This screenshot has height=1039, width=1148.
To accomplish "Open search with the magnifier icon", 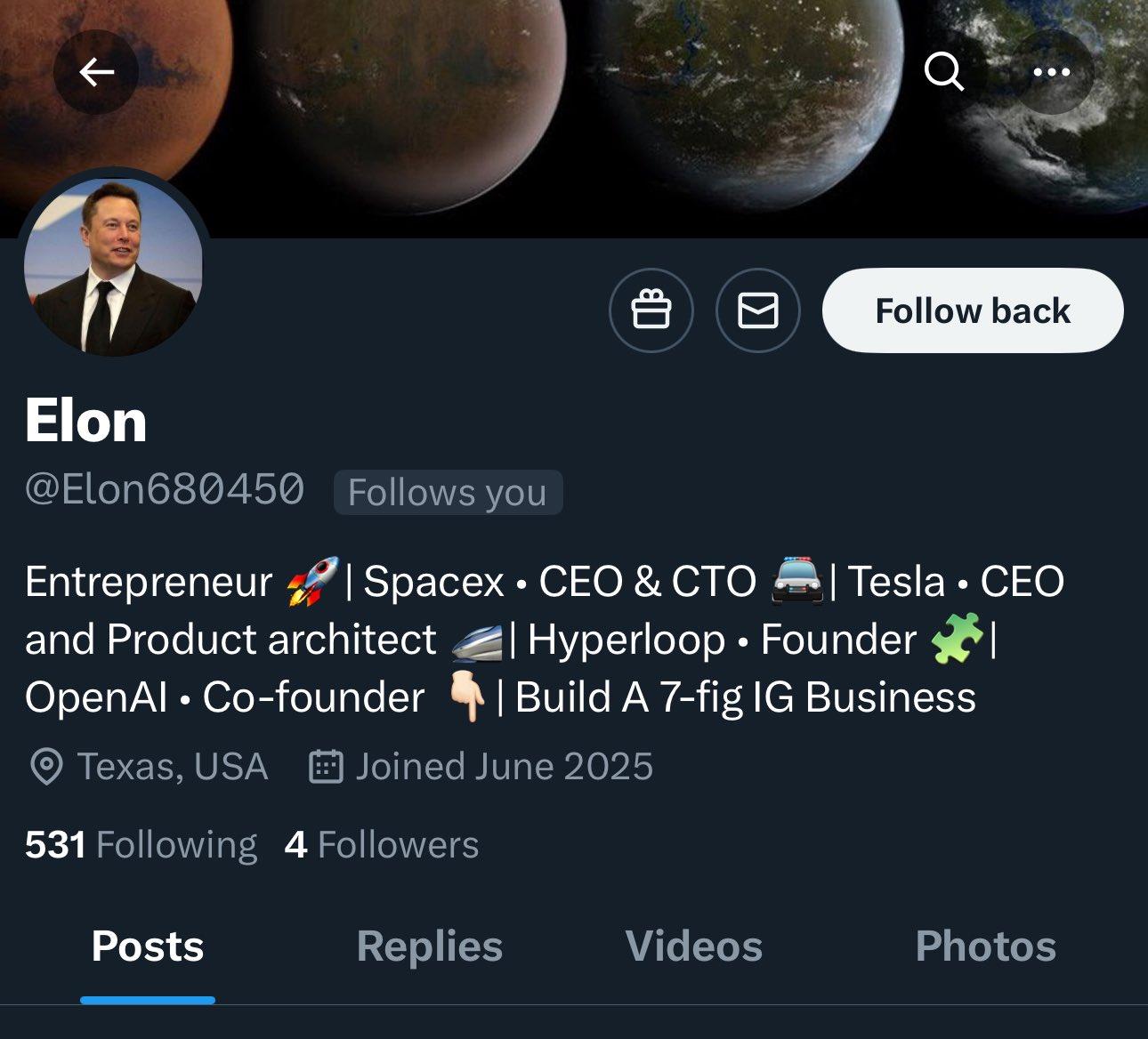I will point(944,71).
